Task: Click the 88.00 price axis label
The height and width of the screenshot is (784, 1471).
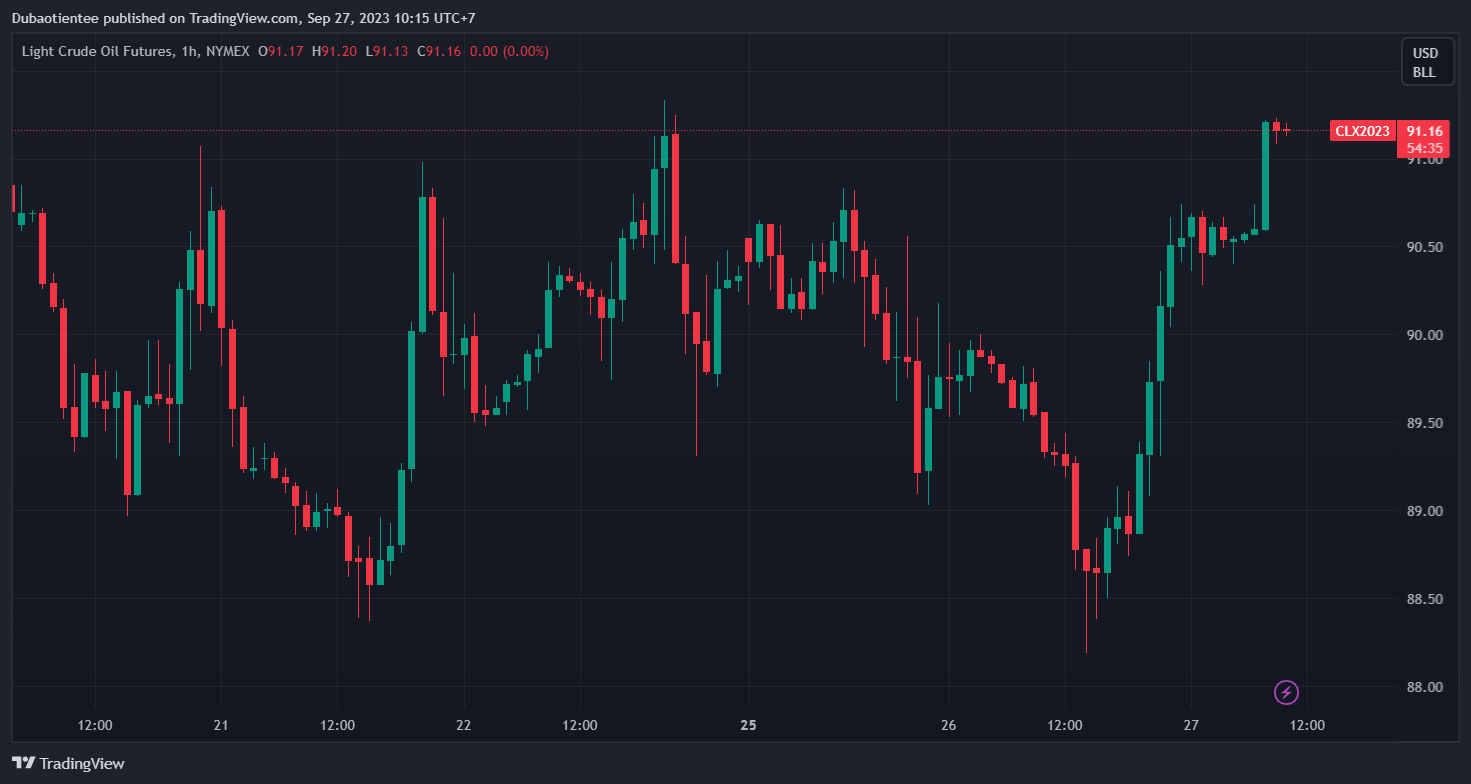Action: (x=1424, y=687)
